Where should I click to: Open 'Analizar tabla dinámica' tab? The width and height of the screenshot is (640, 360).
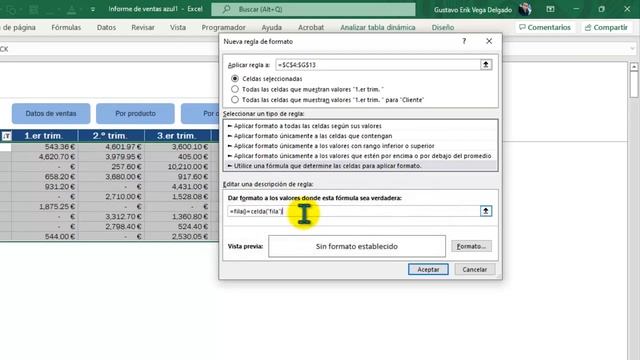378,27
